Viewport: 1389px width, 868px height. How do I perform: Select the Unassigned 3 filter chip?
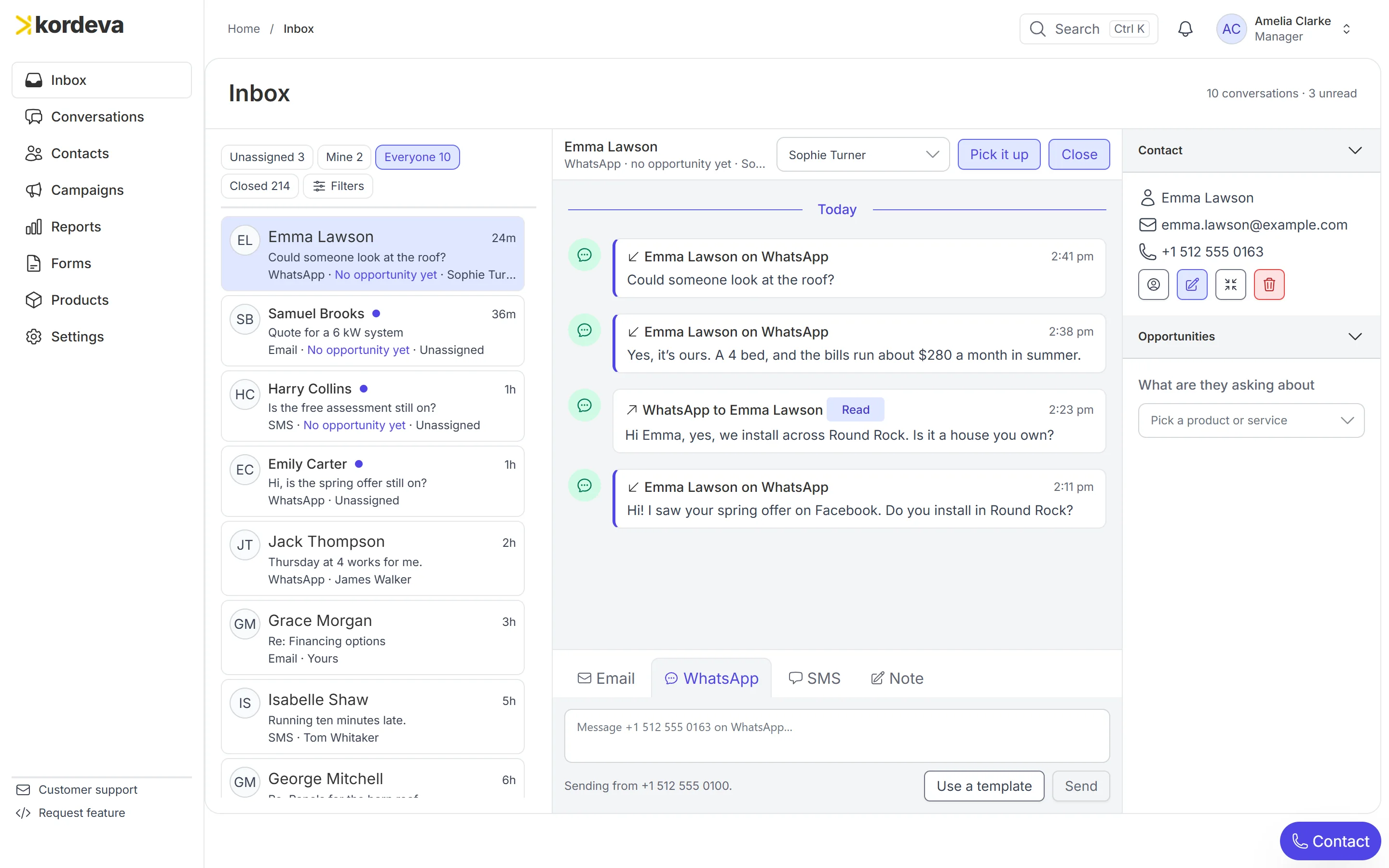coord(267,157)
